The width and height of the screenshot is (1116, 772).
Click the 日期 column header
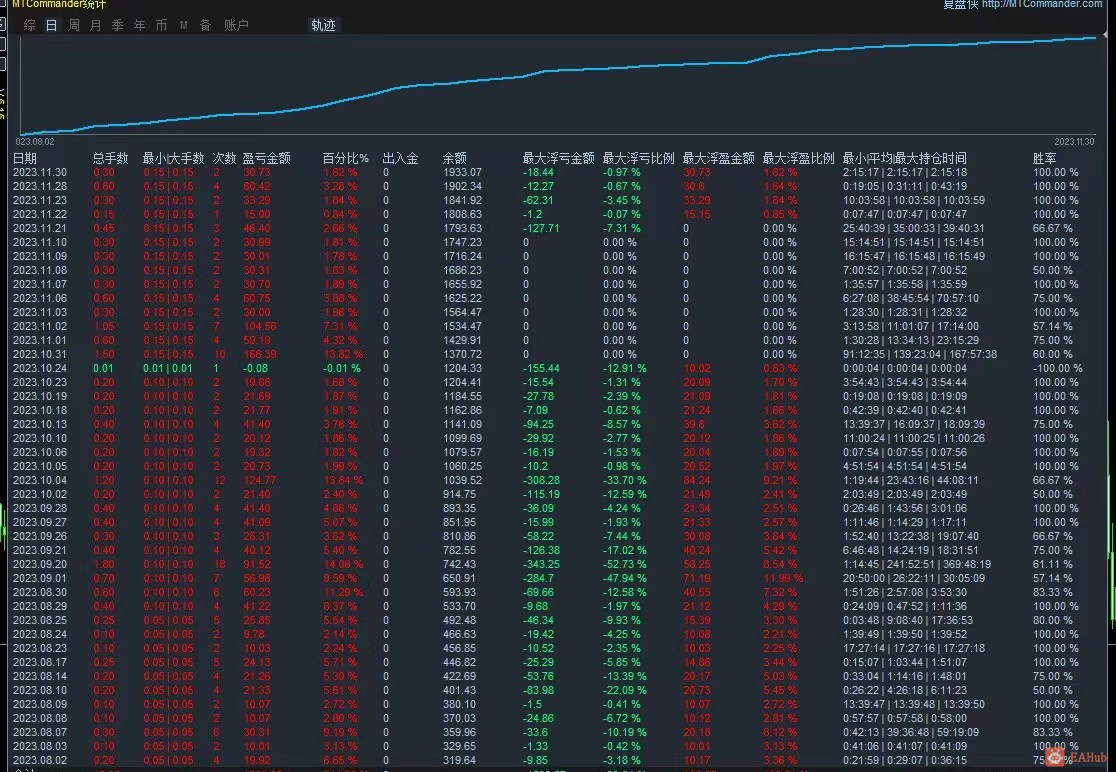click(25, 158)
